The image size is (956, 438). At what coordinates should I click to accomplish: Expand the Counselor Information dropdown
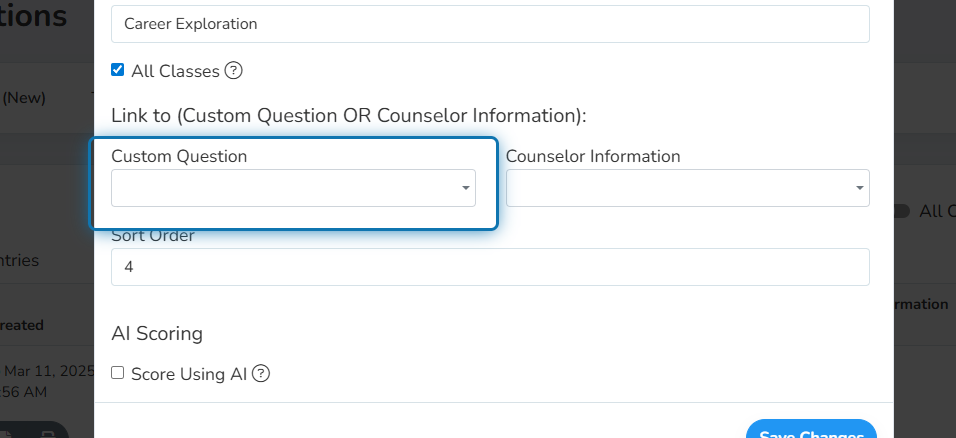(x=688, y=188)
